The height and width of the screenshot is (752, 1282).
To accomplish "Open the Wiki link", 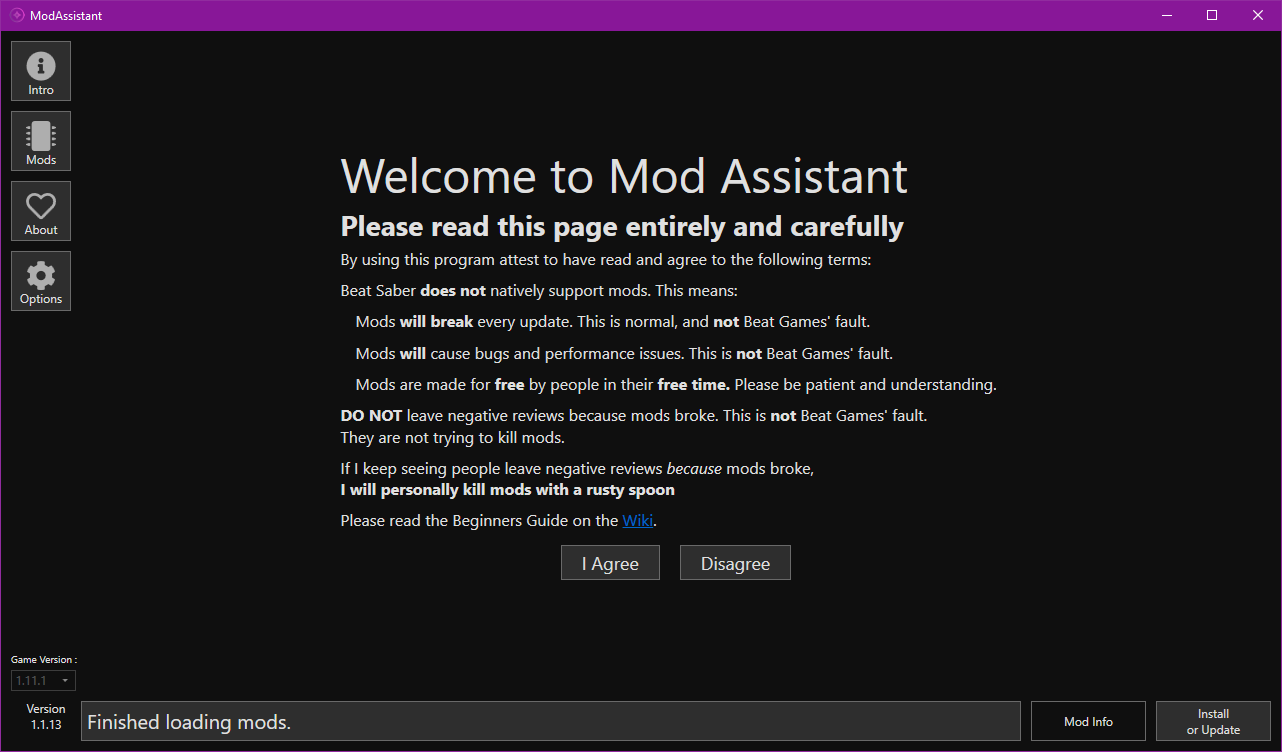I will (x=637, y=520).
